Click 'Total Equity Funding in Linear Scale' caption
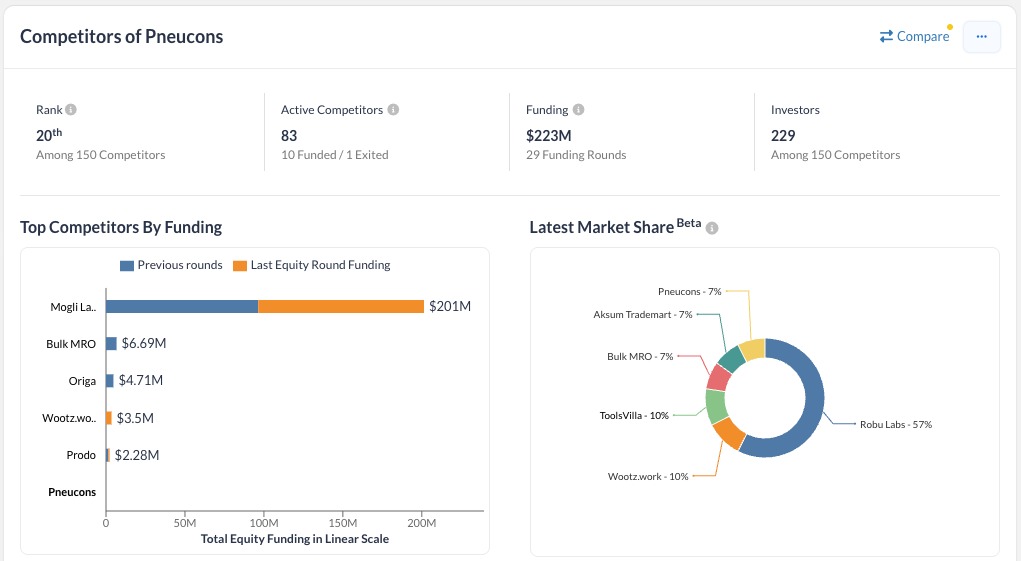The image size is (1021, 561). pos(294,539)
